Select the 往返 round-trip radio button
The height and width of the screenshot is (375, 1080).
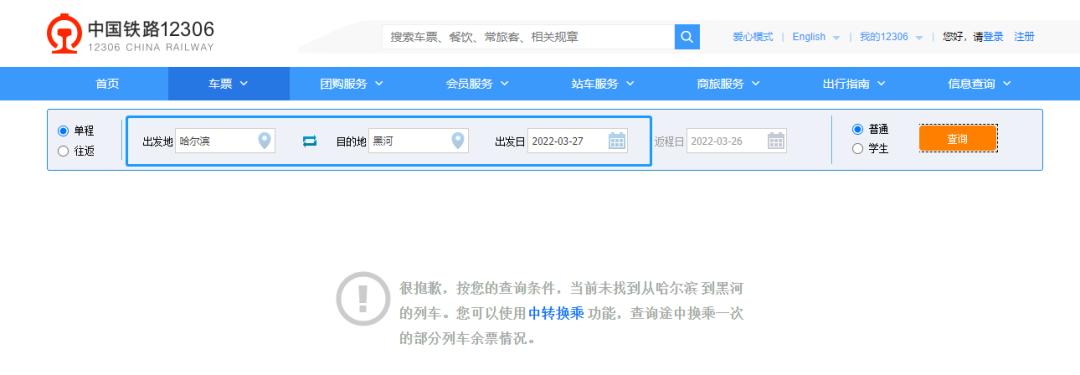63,151
